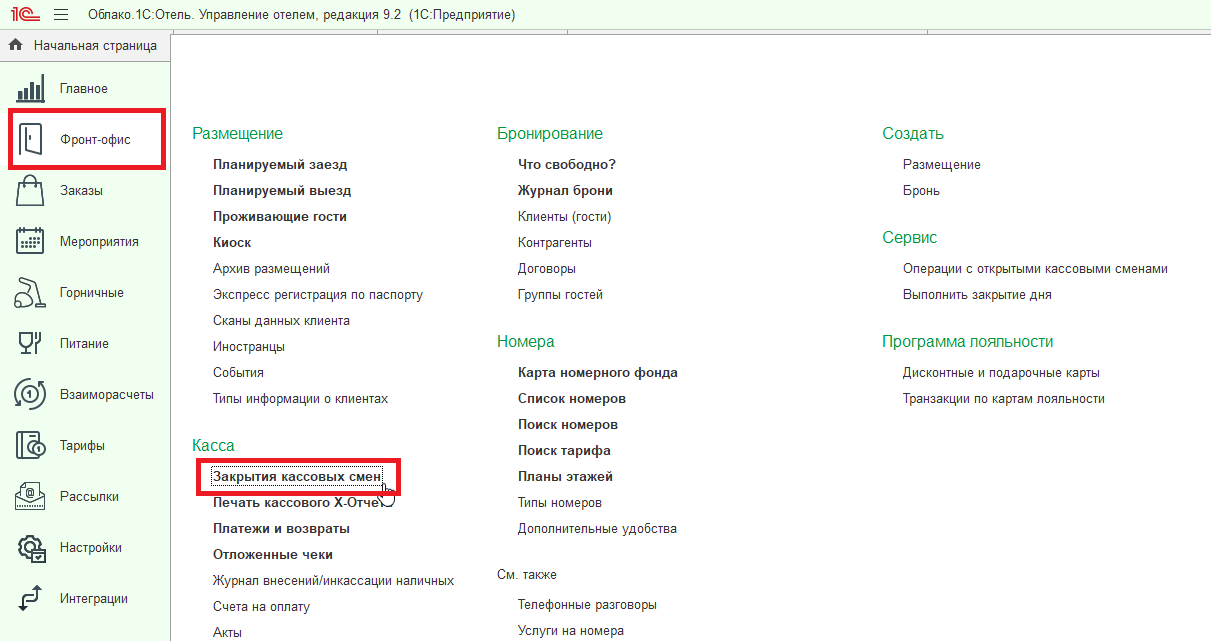Open the Тарифы documents icon
The width and height of the screenshot is (1211, 641).
tap(31, 446)
